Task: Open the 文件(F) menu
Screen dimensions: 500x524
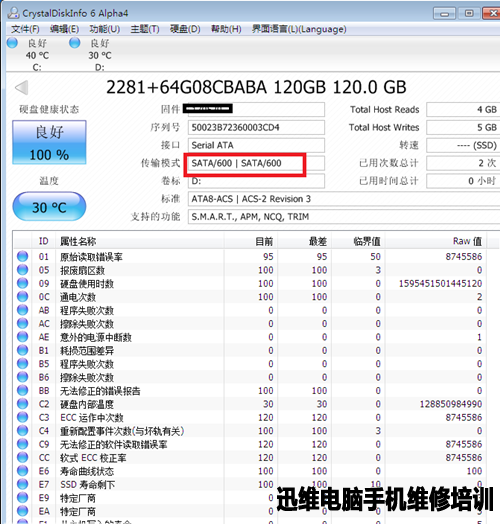Action: tap(25, 29)
